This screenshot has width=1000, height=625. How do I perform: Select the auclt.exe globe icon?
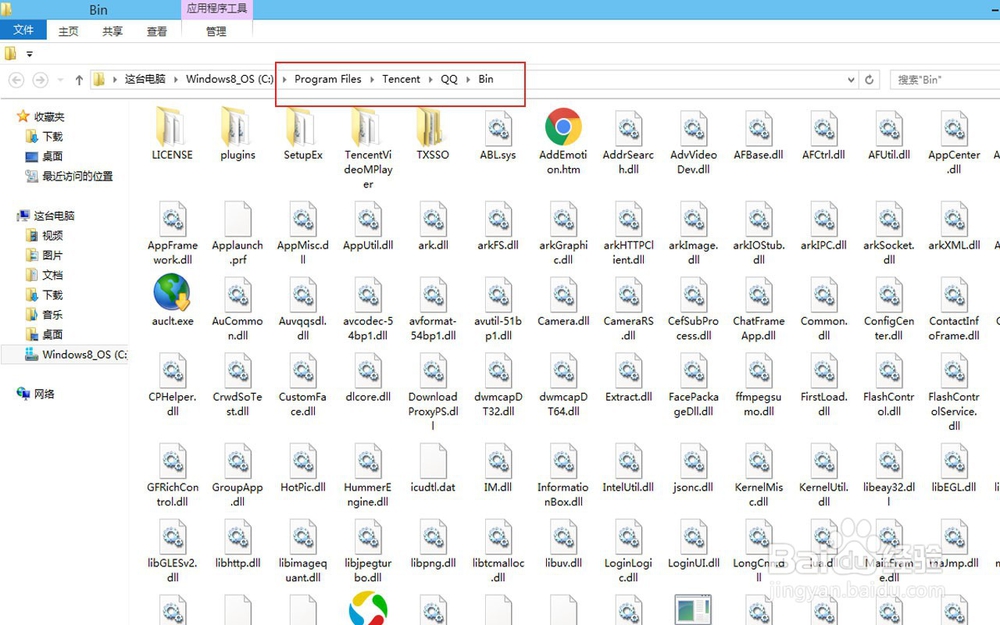172,300
